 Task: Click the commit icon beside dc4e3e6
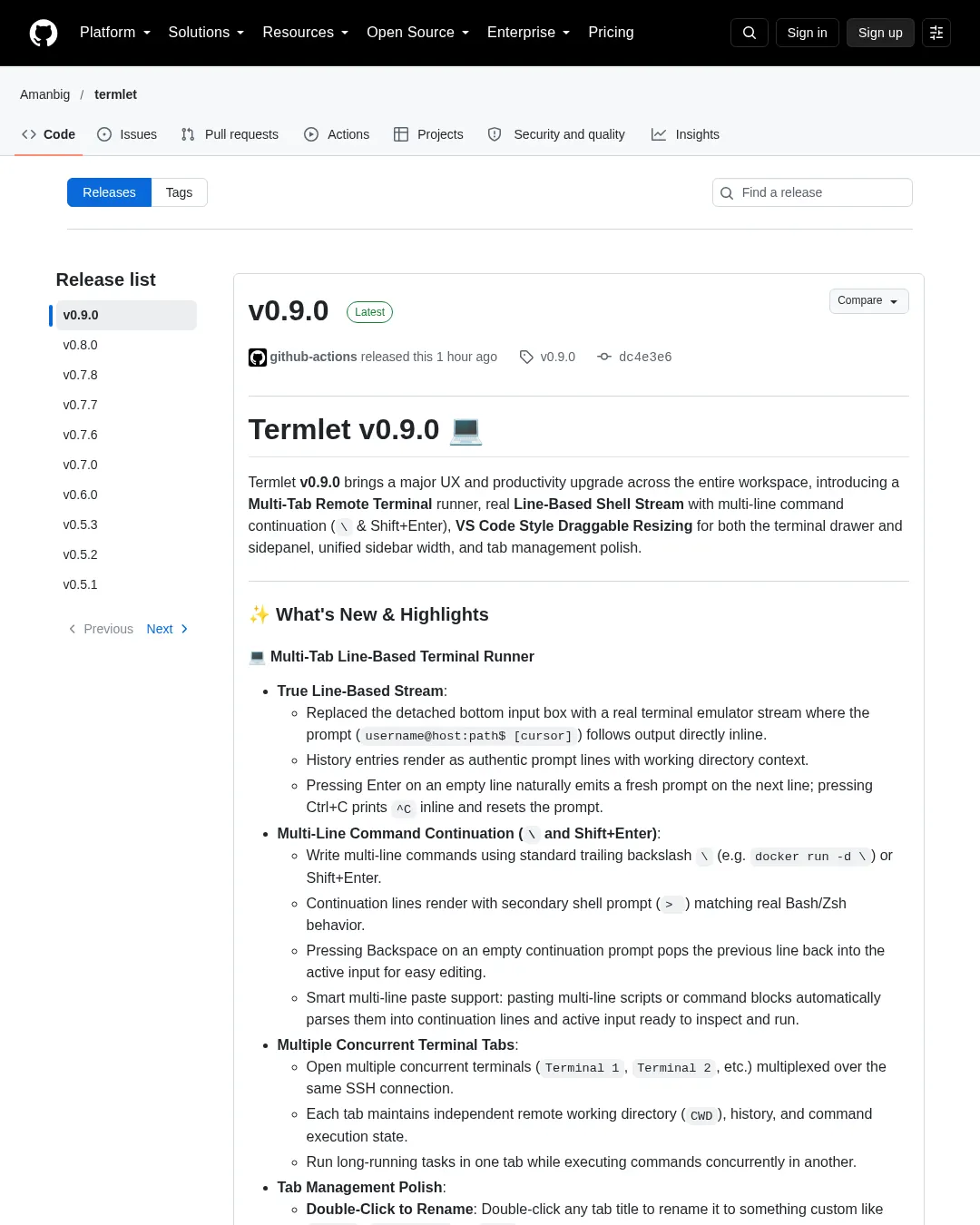coord(604,357)
